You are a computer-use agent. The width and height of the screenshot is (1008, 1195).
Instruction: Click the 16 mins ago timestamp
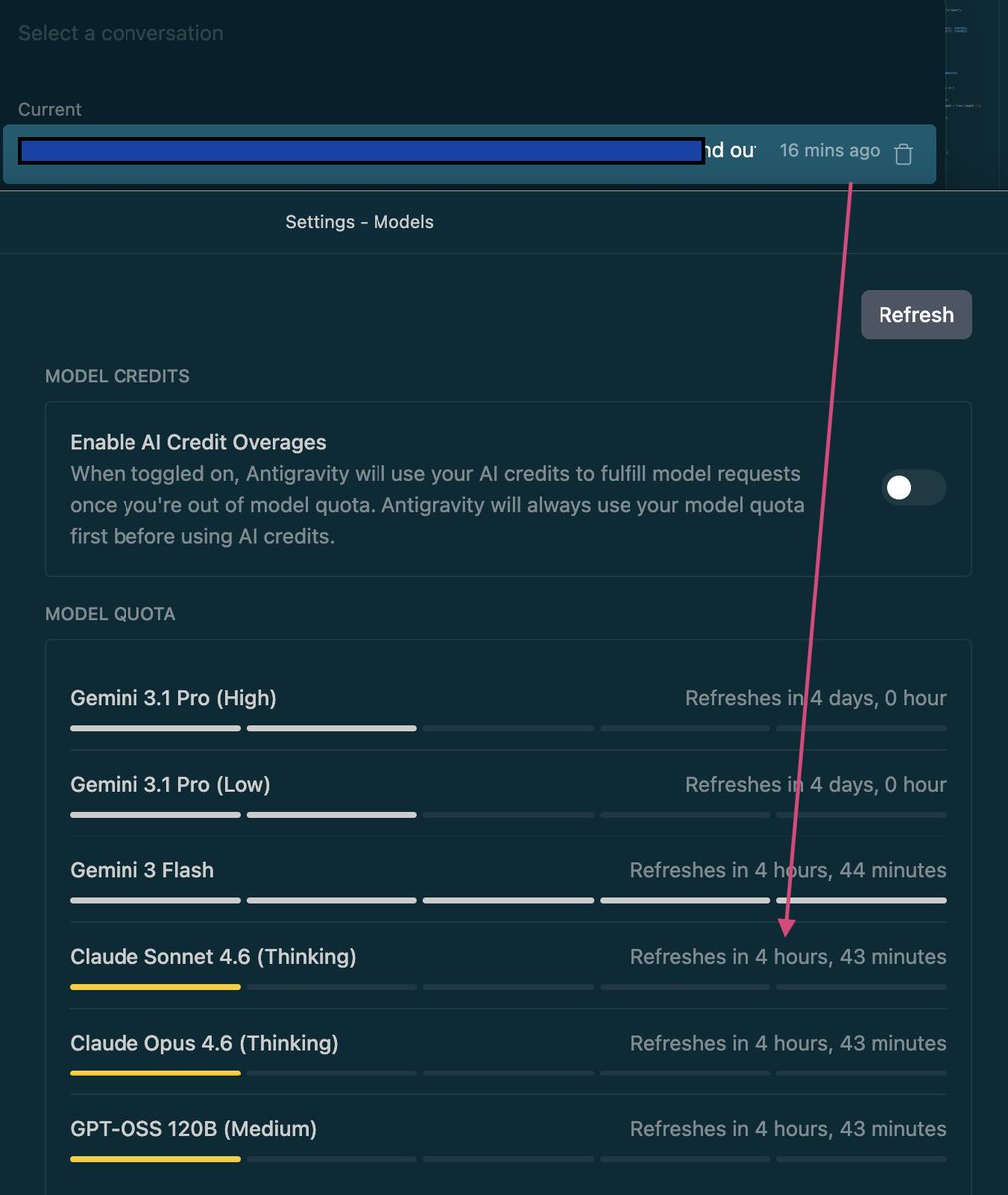[830, 150]
